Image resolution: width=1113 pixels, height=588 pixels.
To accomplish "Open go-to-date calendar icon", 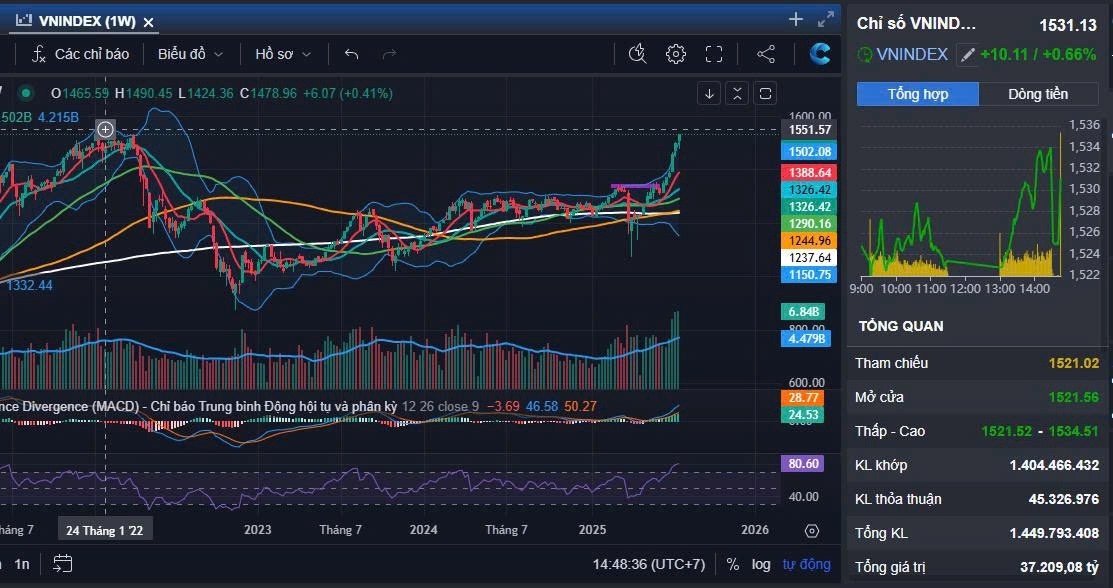I will coord(62,564).
